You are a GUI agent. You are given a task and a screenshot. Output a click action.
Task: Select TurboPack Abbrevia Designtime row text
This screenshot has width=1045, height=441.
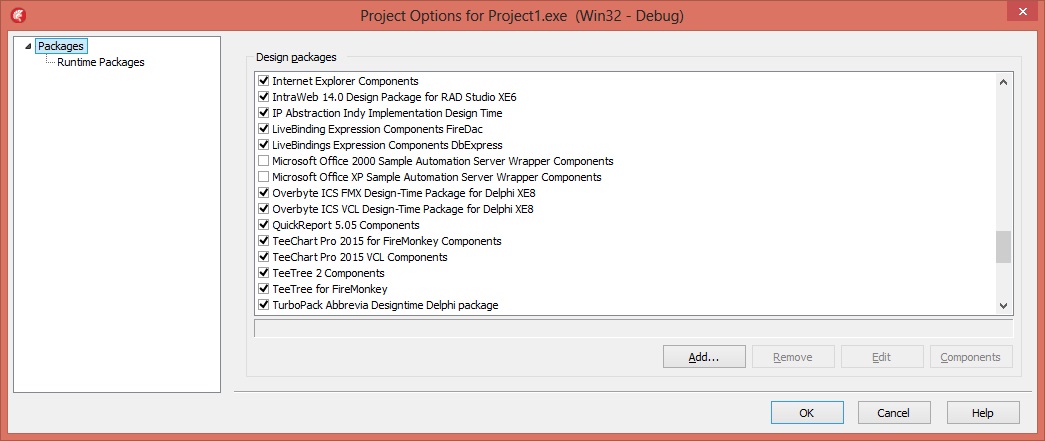tap(385, 305)
